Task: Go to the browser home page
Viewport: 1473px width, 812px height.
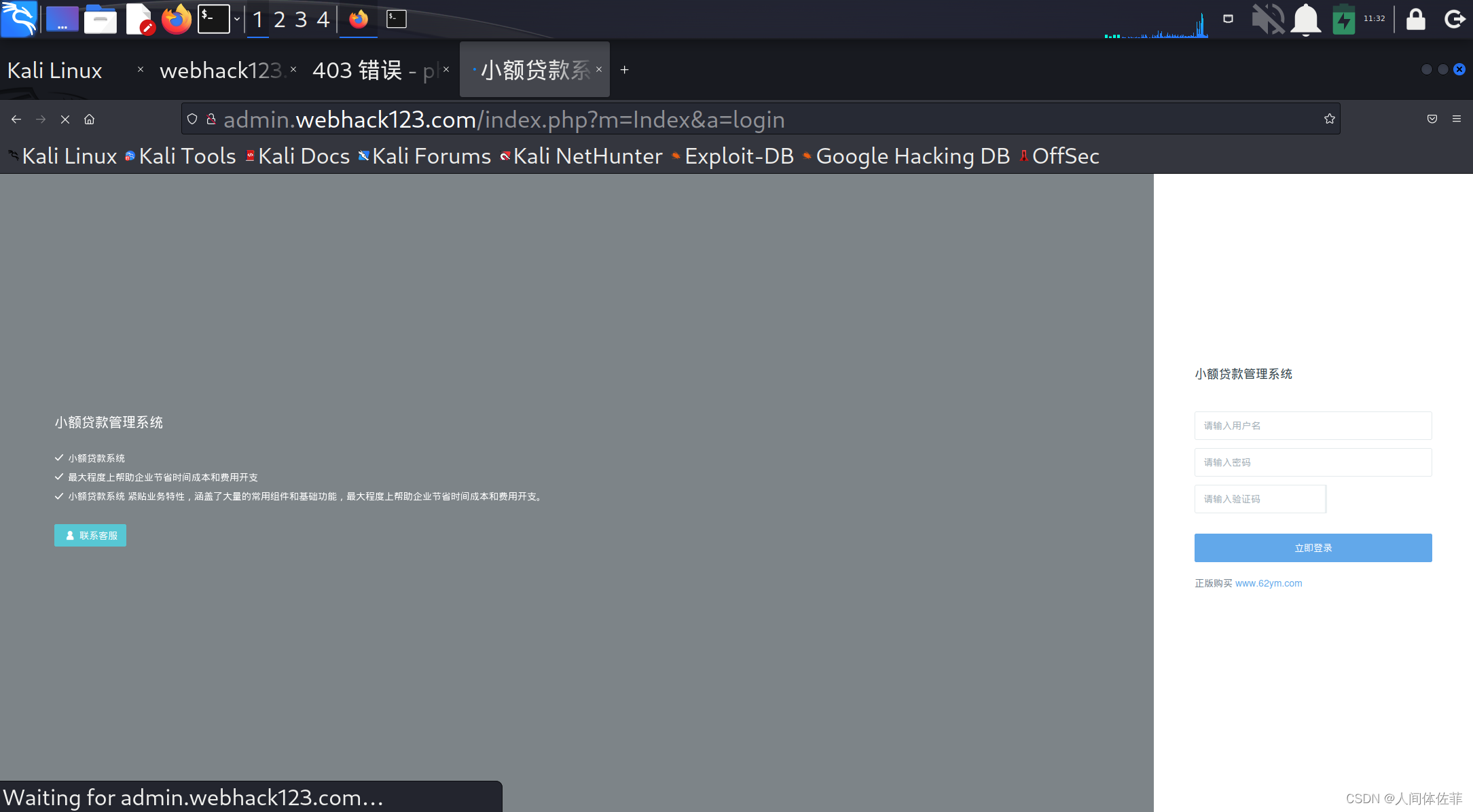Action: (x=89, y=119)
